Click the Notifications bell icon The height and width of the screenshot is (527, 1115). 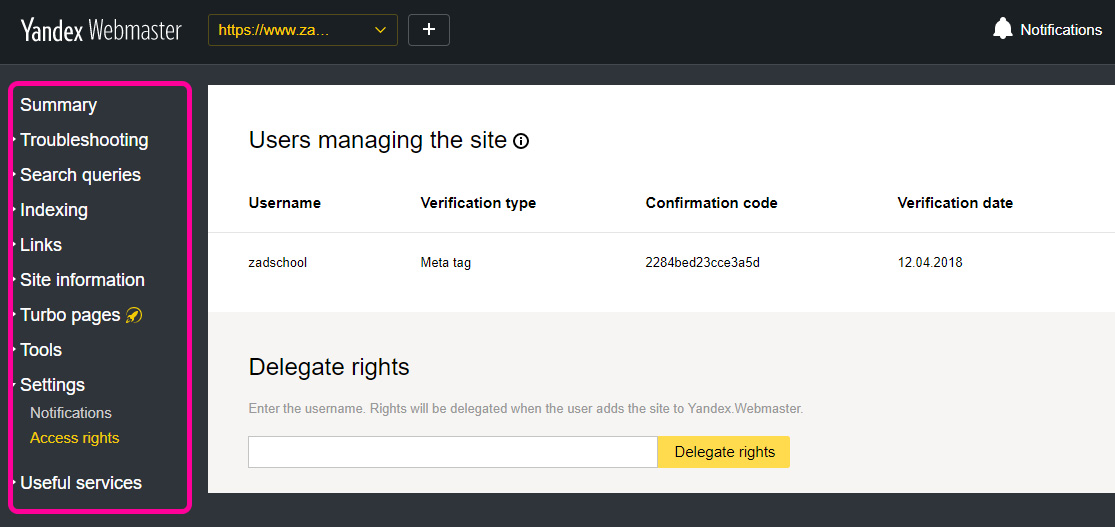click(x=1003, y=29)
